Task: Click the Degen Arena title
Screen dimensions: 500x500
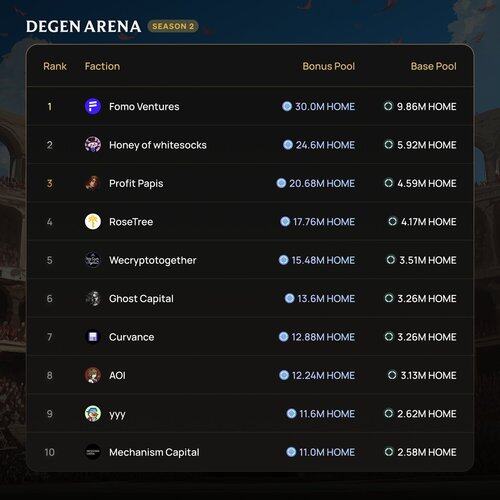Action: pyautogui.click(x=83, y=27)
